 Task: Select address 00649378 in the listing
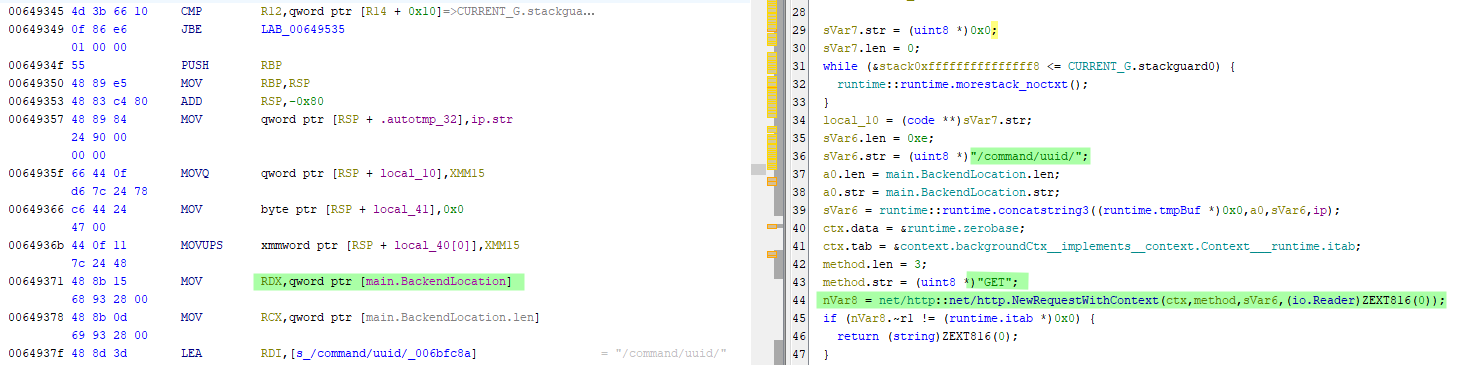[35, 318]
